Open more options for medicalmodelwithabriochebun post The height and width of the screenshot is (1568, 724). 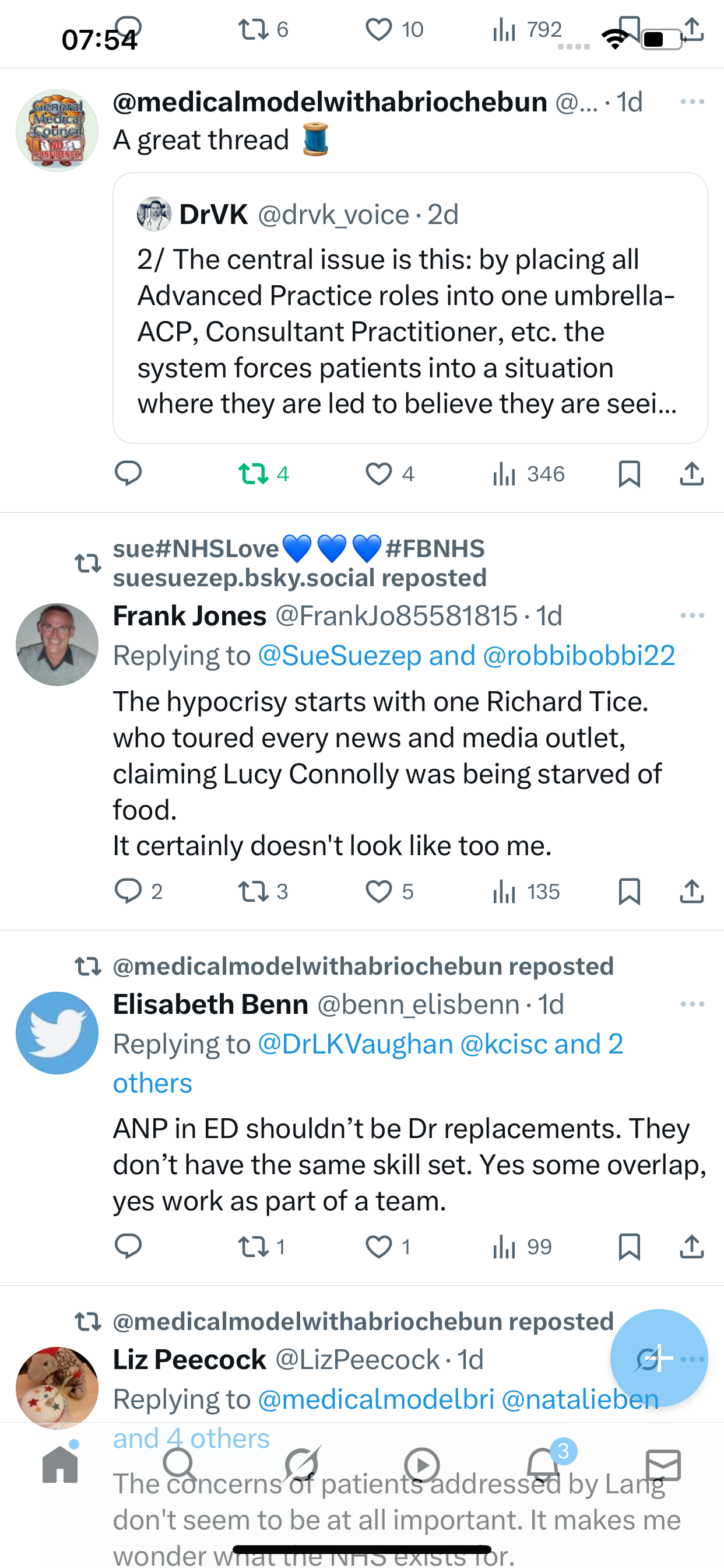coord(693,101)
